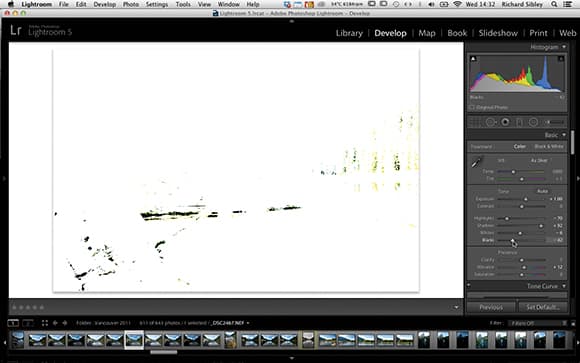Image resolution: width=580 pixels, height=363 pixels.
Task: Select the Crop Overlay grid tool
Action: tap(476, 122)
